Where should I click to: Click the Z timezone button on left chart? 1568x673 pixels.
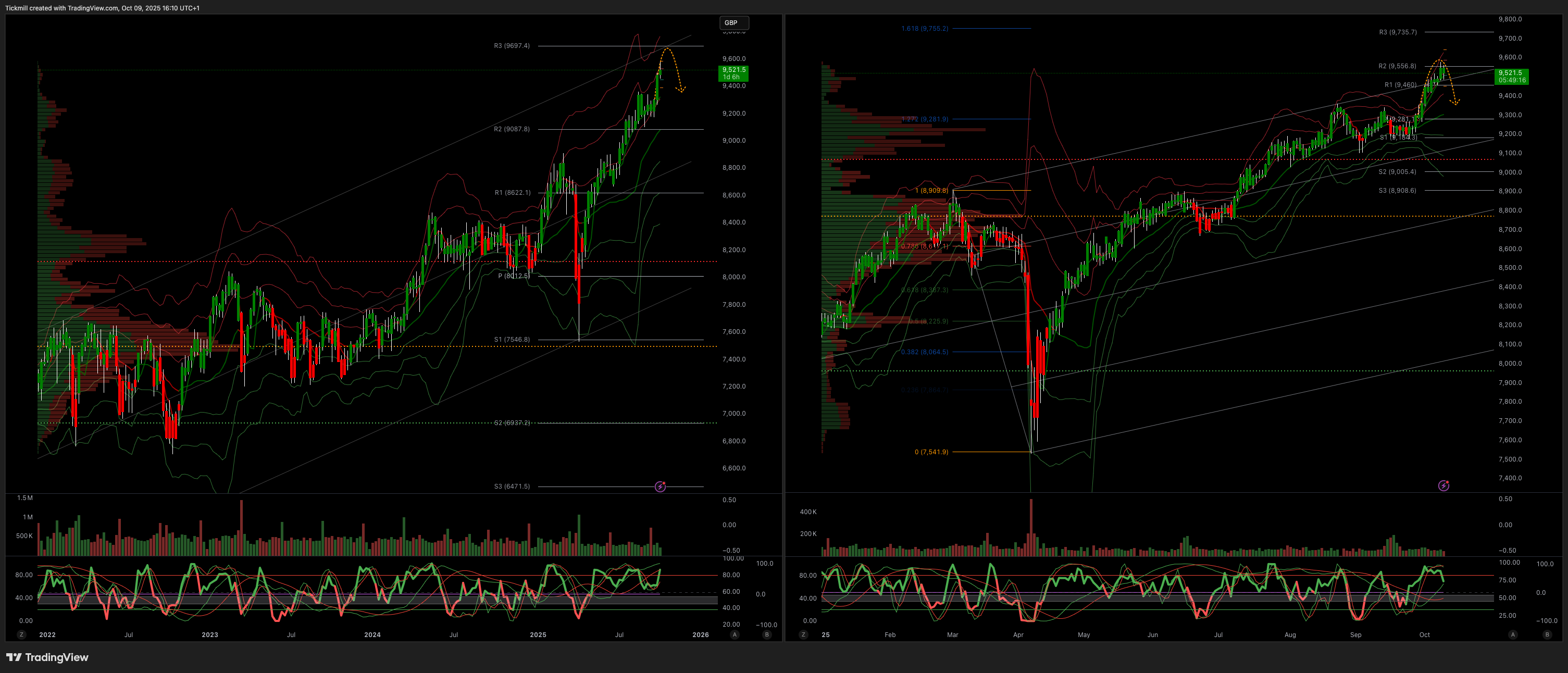point(21,634)
